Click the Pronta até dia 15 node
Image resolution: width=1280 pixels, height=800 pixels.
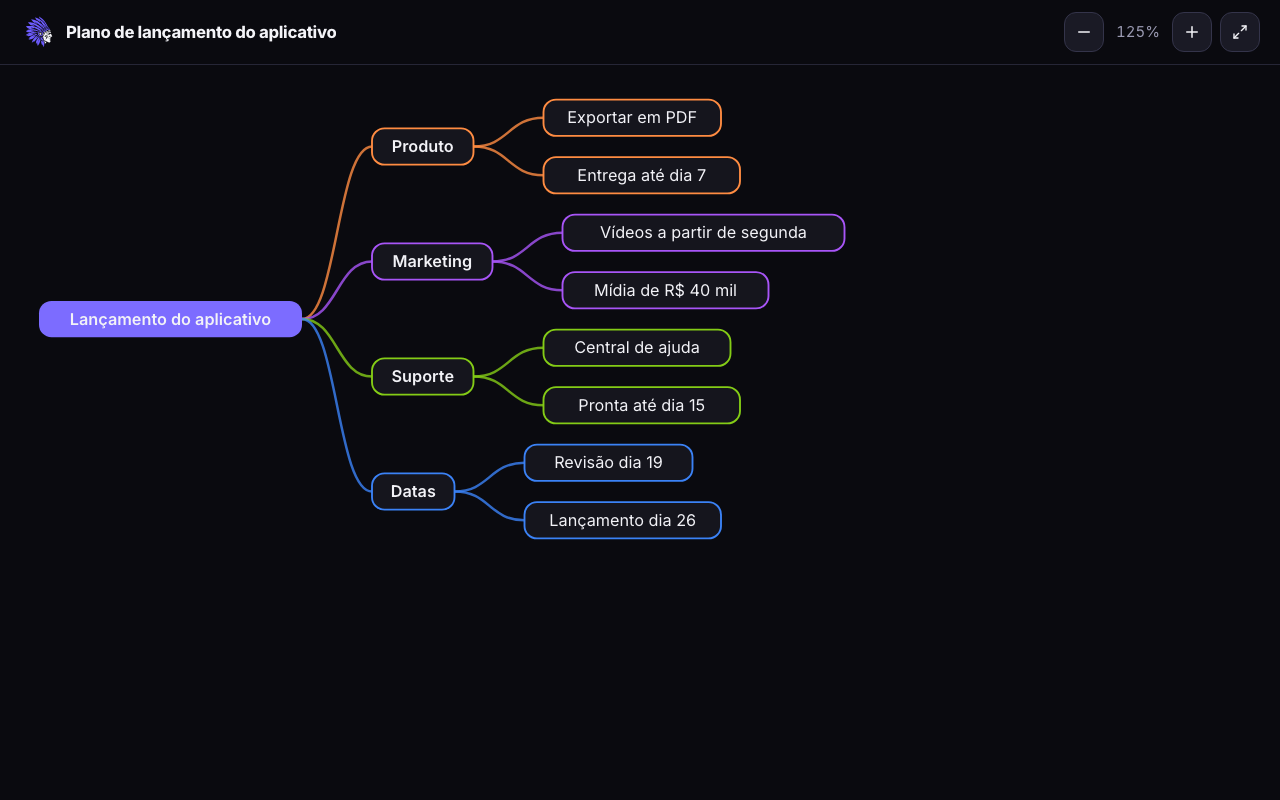tap(642, 405)
